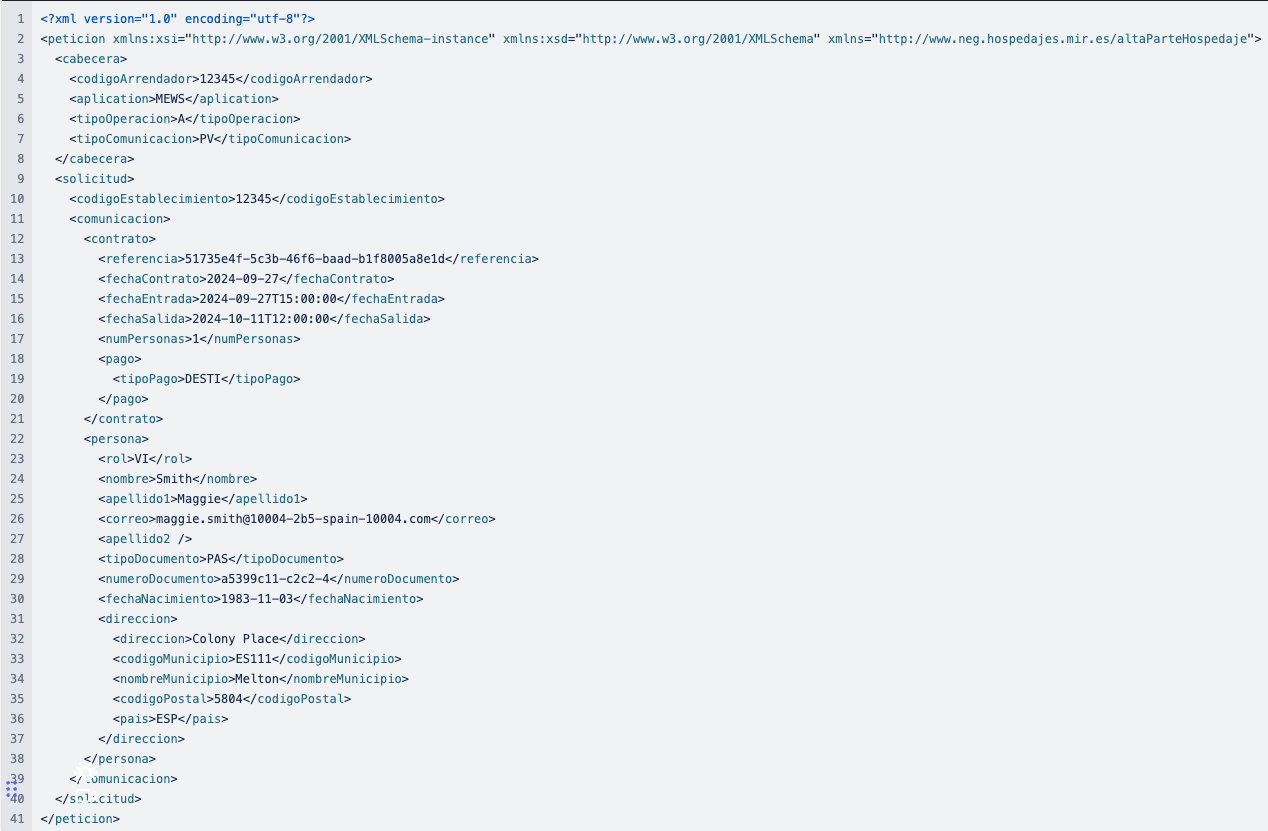Click the ESP pais value
Screen dimensions: 1268x831
point(167,719)
